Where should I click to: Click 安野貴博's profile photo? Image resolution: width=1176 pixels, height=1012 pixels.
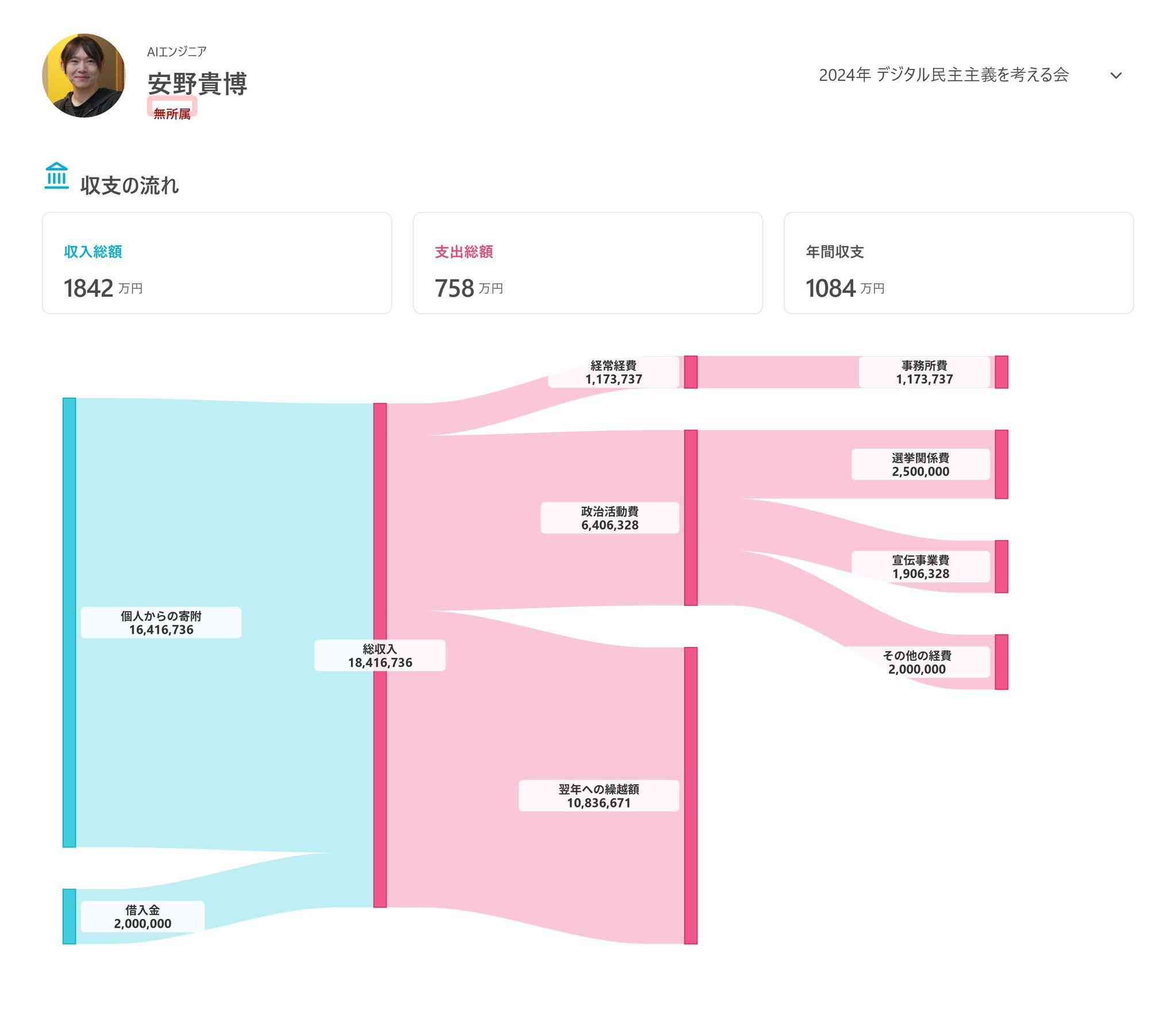pos(84,75)
